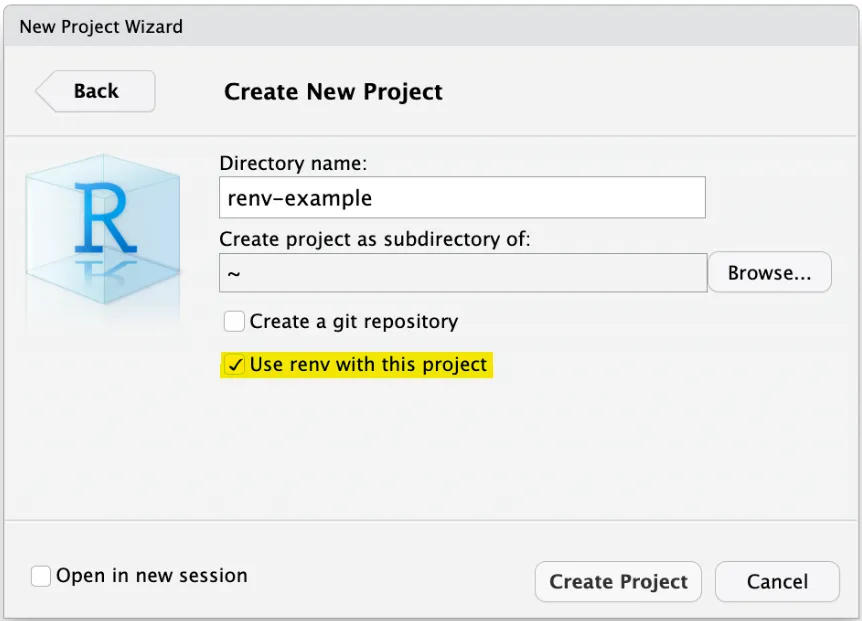This screenshot has height=621, width=862.
Task: Click the Create New Project heading
Action: coord(333,92)
